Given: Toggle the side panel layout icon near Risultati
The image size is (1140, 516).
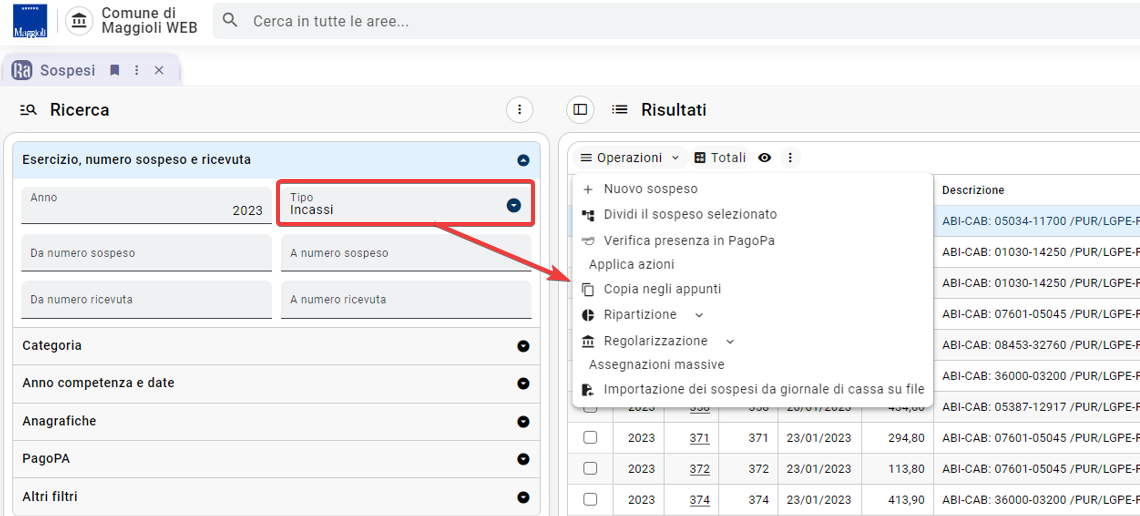Looking at the screenshot, I should (580, 110).
